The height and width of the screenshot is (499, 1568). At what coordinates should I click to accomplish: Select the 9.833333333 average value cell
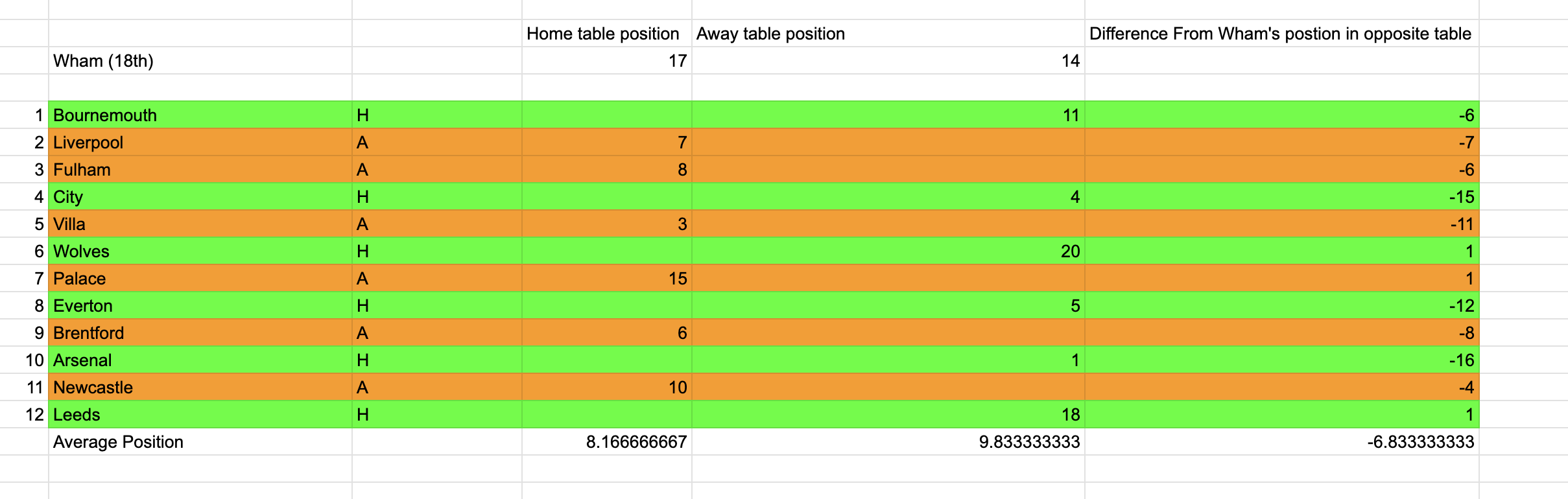point(887,442)
